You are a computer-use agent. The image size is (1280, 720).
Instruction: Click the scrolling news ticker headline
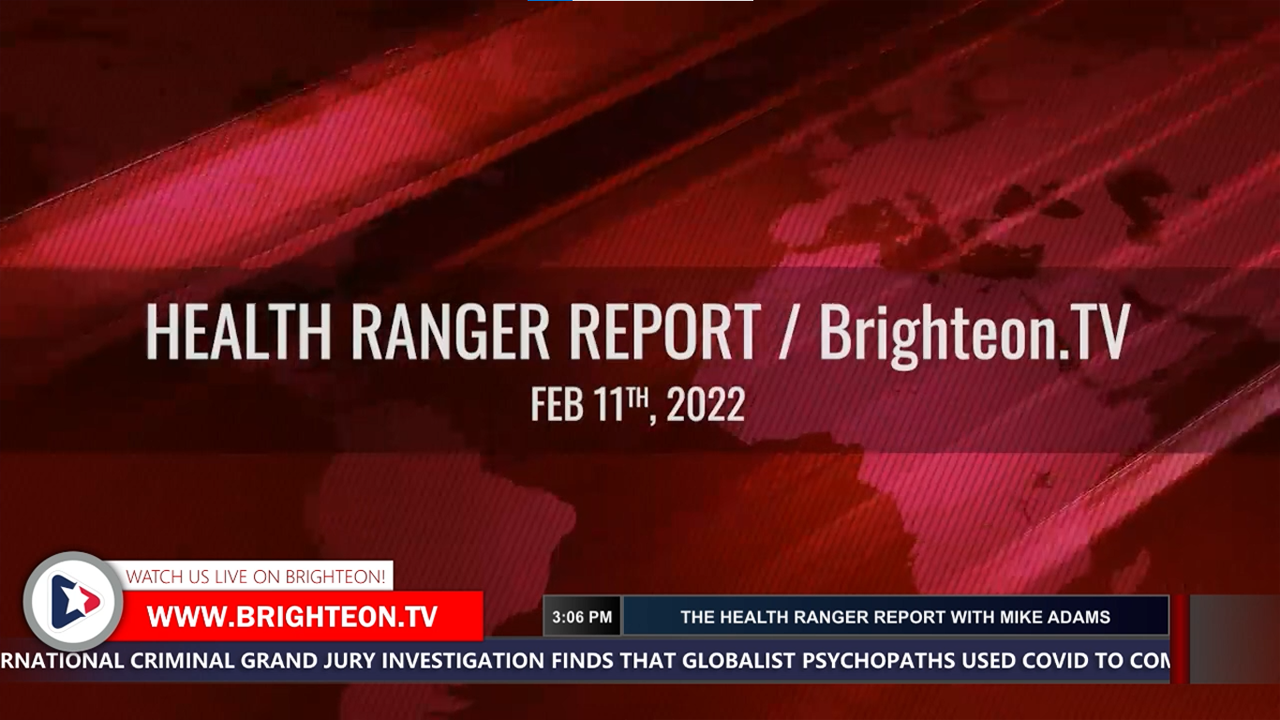584,660
